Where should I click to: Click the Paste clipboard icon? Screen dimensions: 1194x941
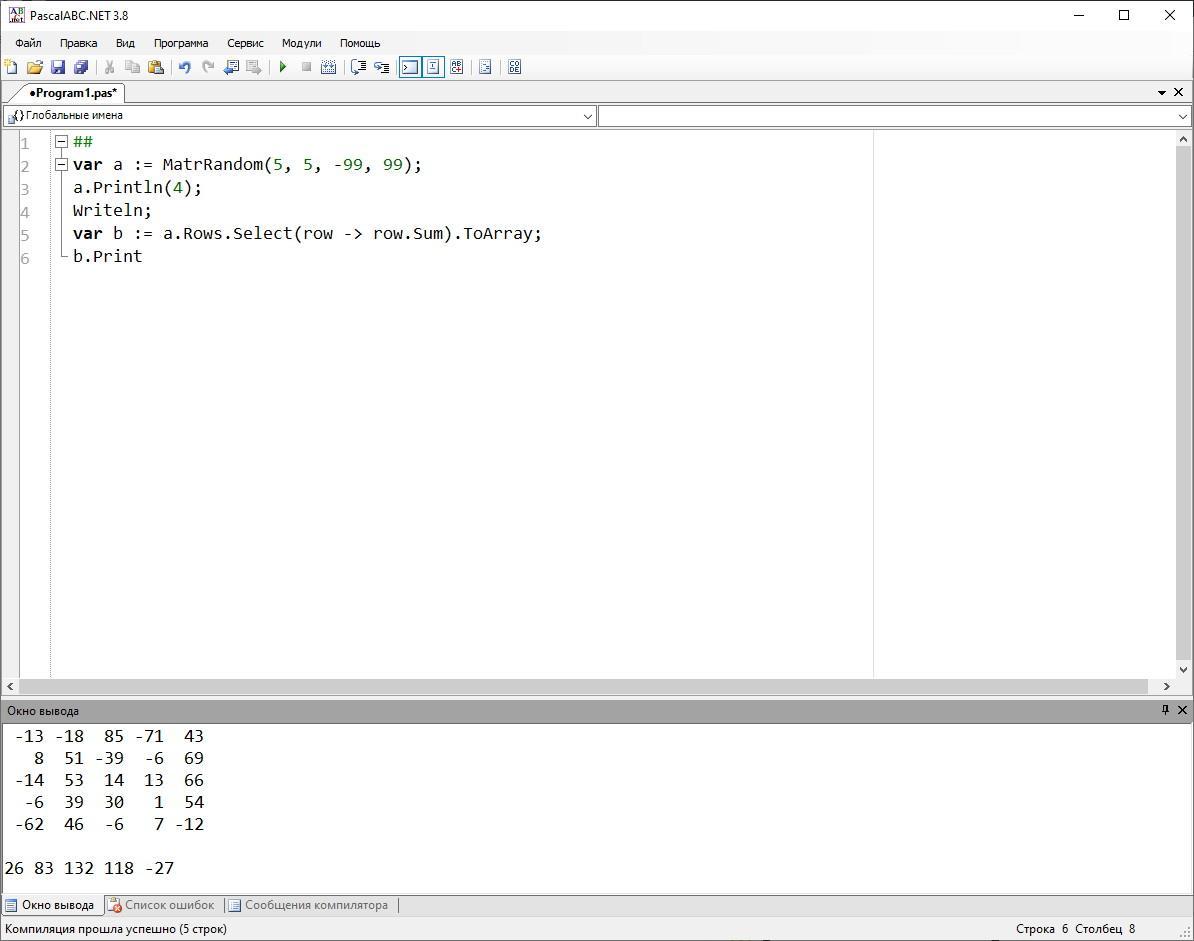click(156, 67)
